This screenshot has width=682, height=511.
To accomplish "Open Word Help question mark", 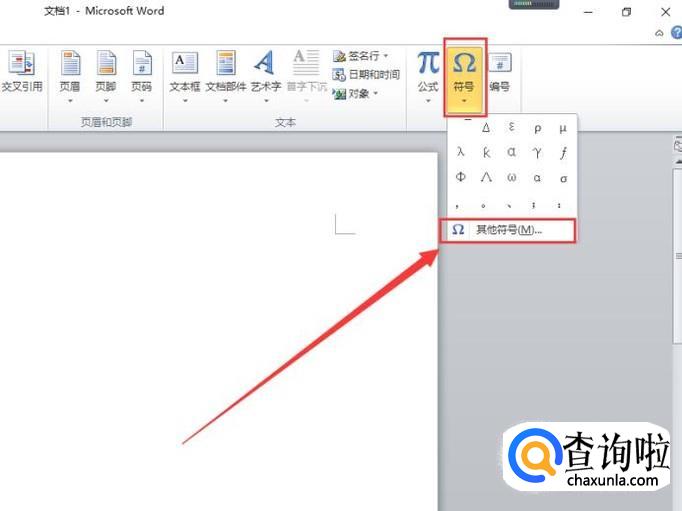I will click(677, 33).
